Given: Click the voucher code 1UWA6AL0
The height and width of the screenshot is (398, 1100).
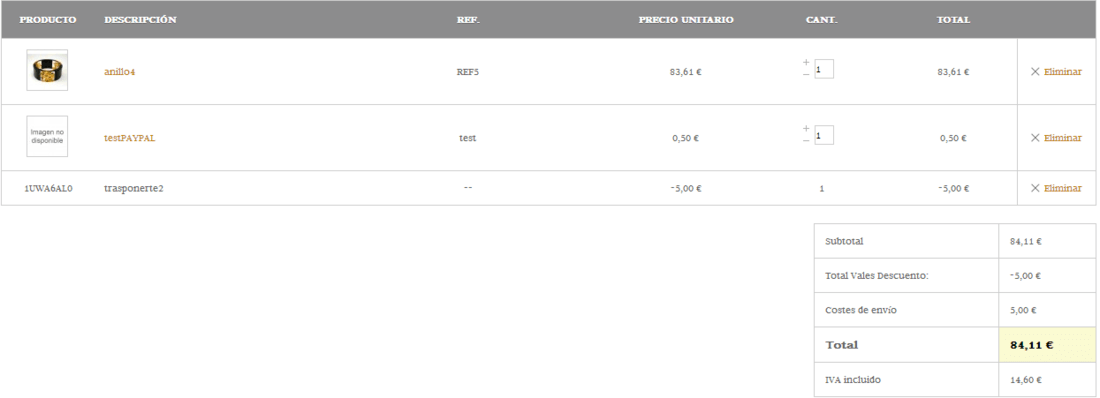Looking at the screenshot, I should [x=48, y=188].
